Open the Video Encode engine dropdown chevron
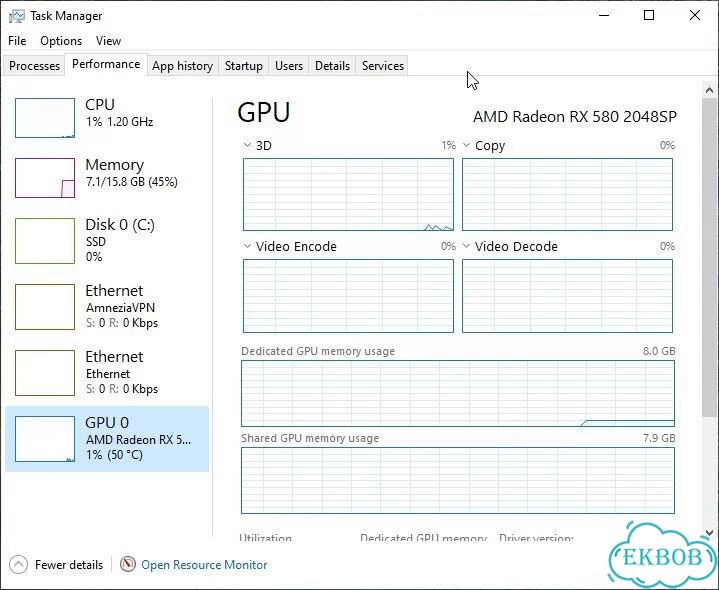Viewport: 719px width, 590px height. [x=247, y=246]
